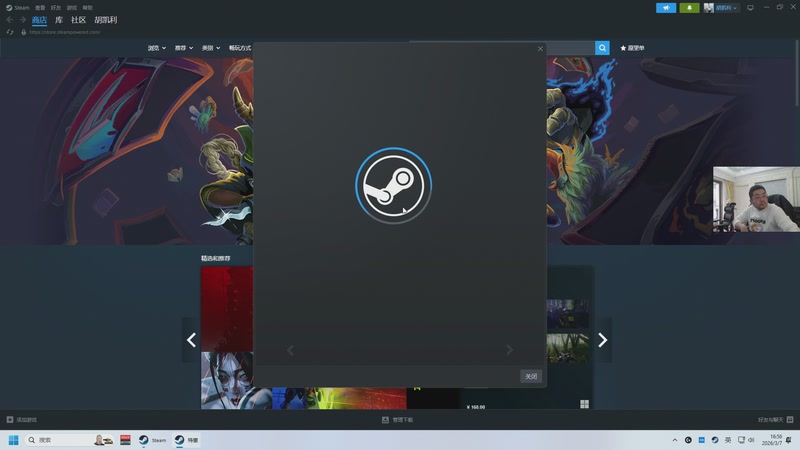Image resolution: width=800 pixels, height=450 pixels.
Task: Switch to the 特惠 Steam taskbar window
Action: click(186, 440)
